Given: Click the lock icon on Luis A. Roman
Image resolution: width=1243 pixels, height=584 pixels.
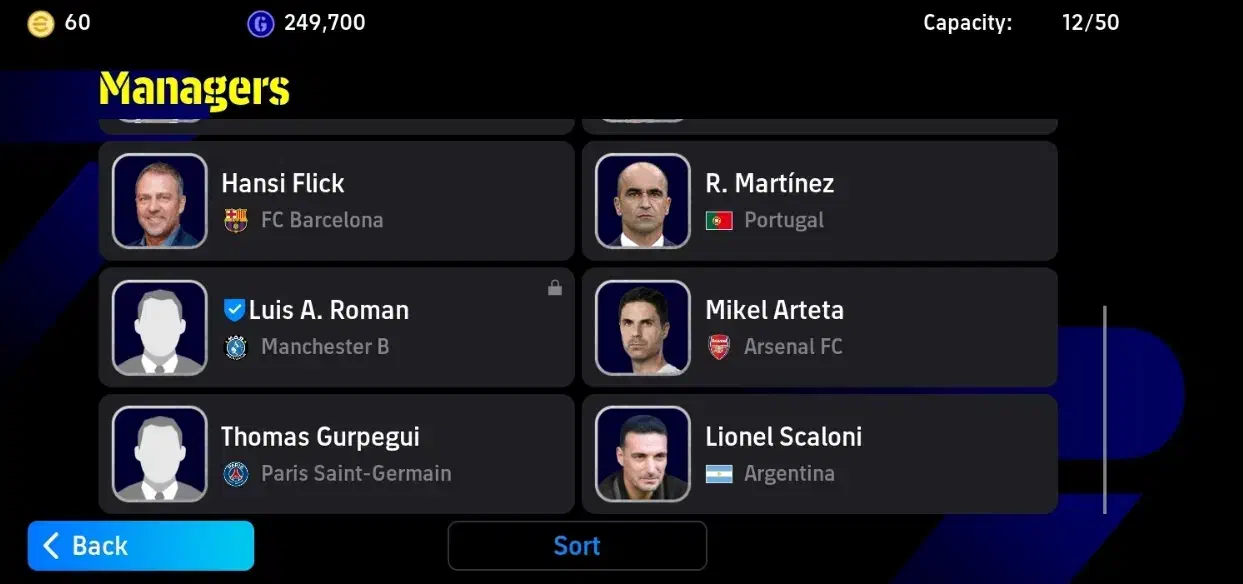Looking at the screenshot, I should pos(555,288).
